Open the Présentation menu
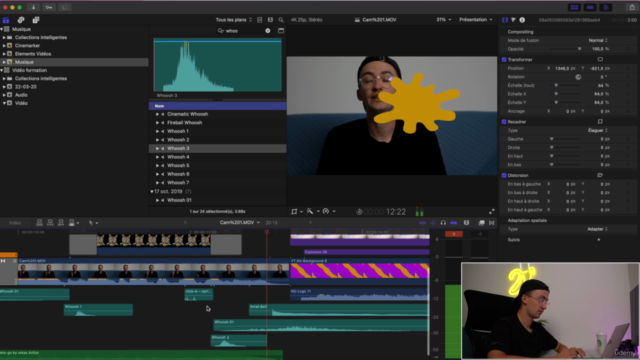 click(x=476, y=20)
